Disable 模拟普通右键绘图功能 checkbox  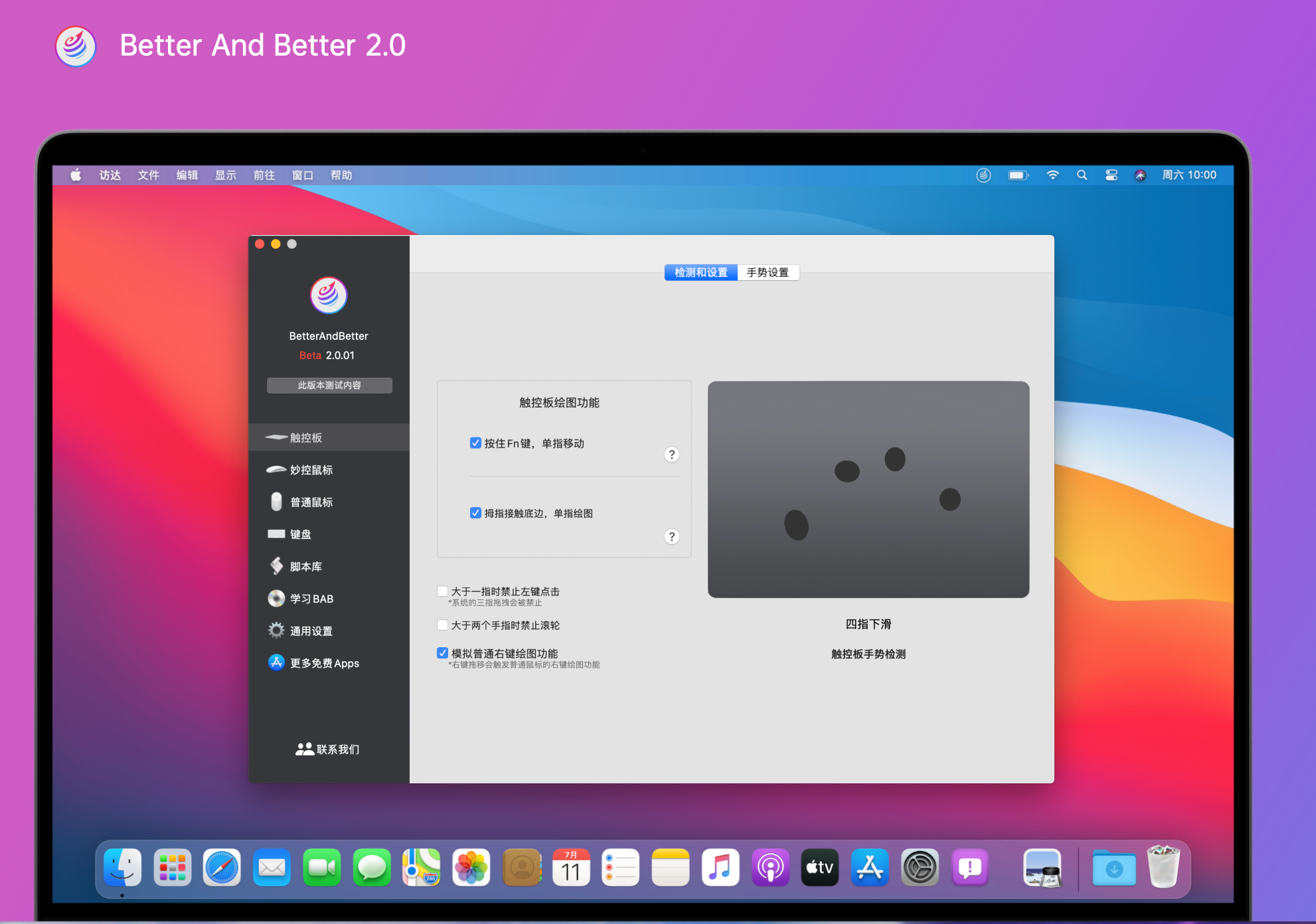(442, 653)
